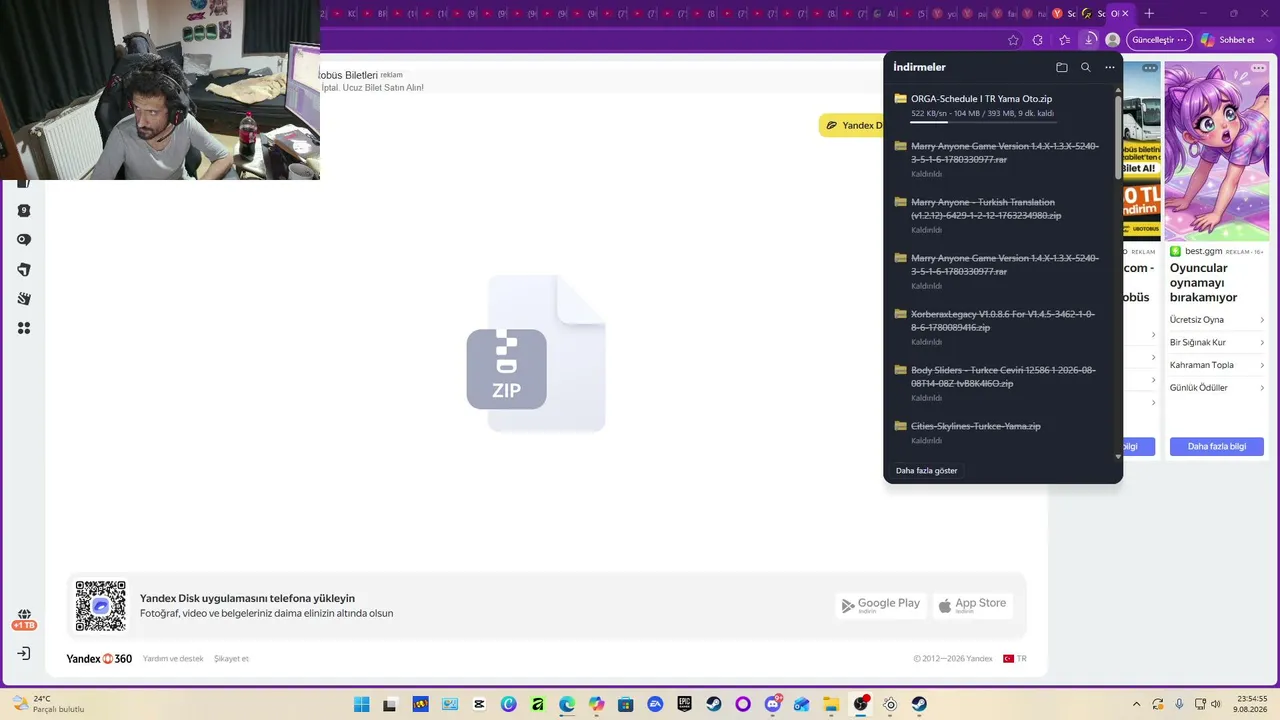
Task: Open the weather widget showing 24°C
Action: click(48, 704)
